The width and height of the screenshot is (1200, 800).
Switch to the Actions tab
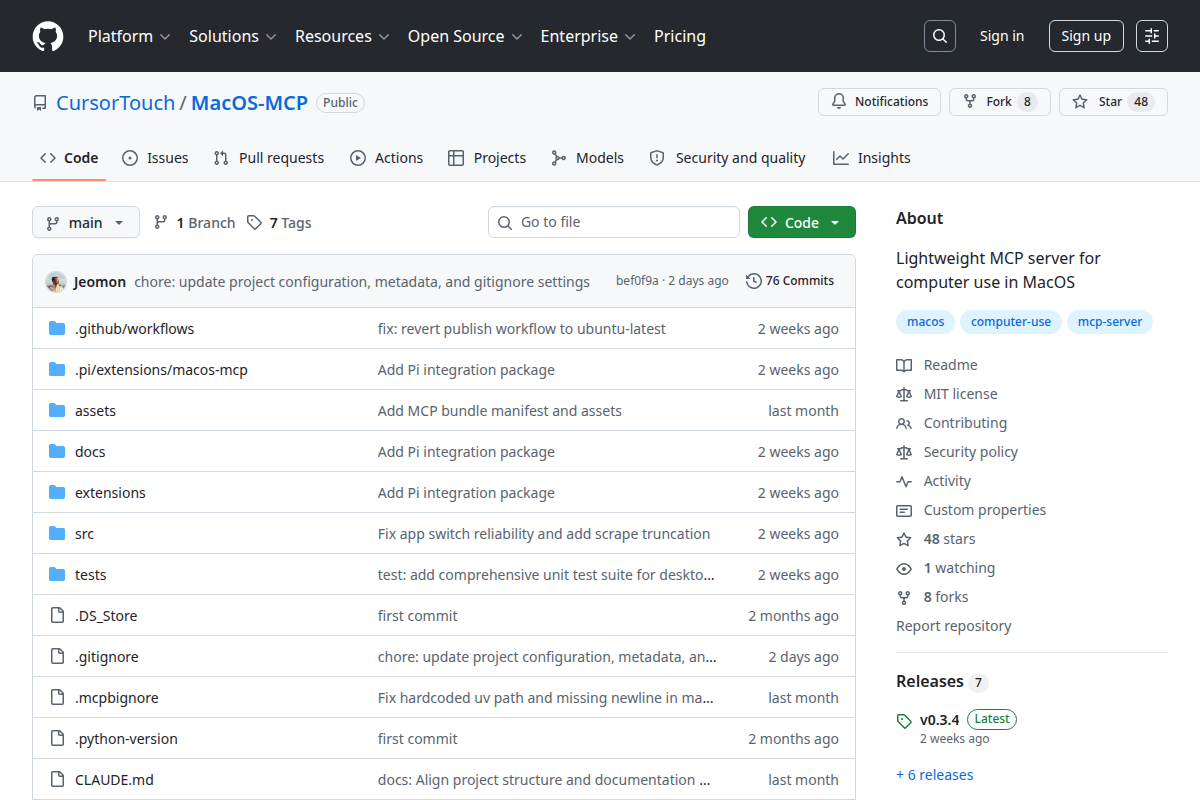point(386,158)
